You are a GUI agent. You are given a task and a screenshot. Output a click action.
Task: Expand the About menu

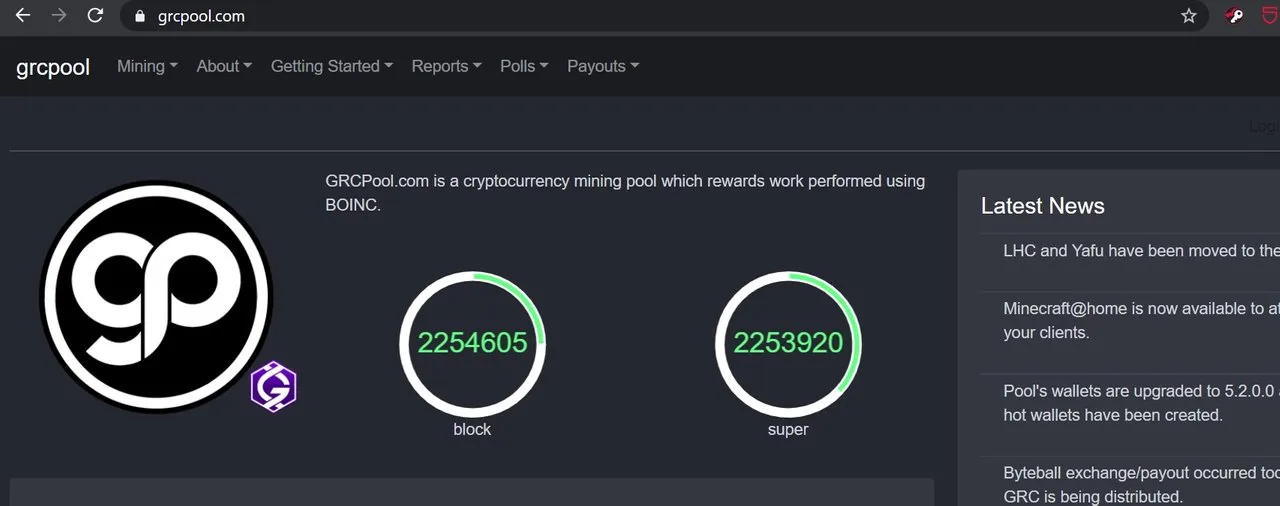click(x=224, y=66)
